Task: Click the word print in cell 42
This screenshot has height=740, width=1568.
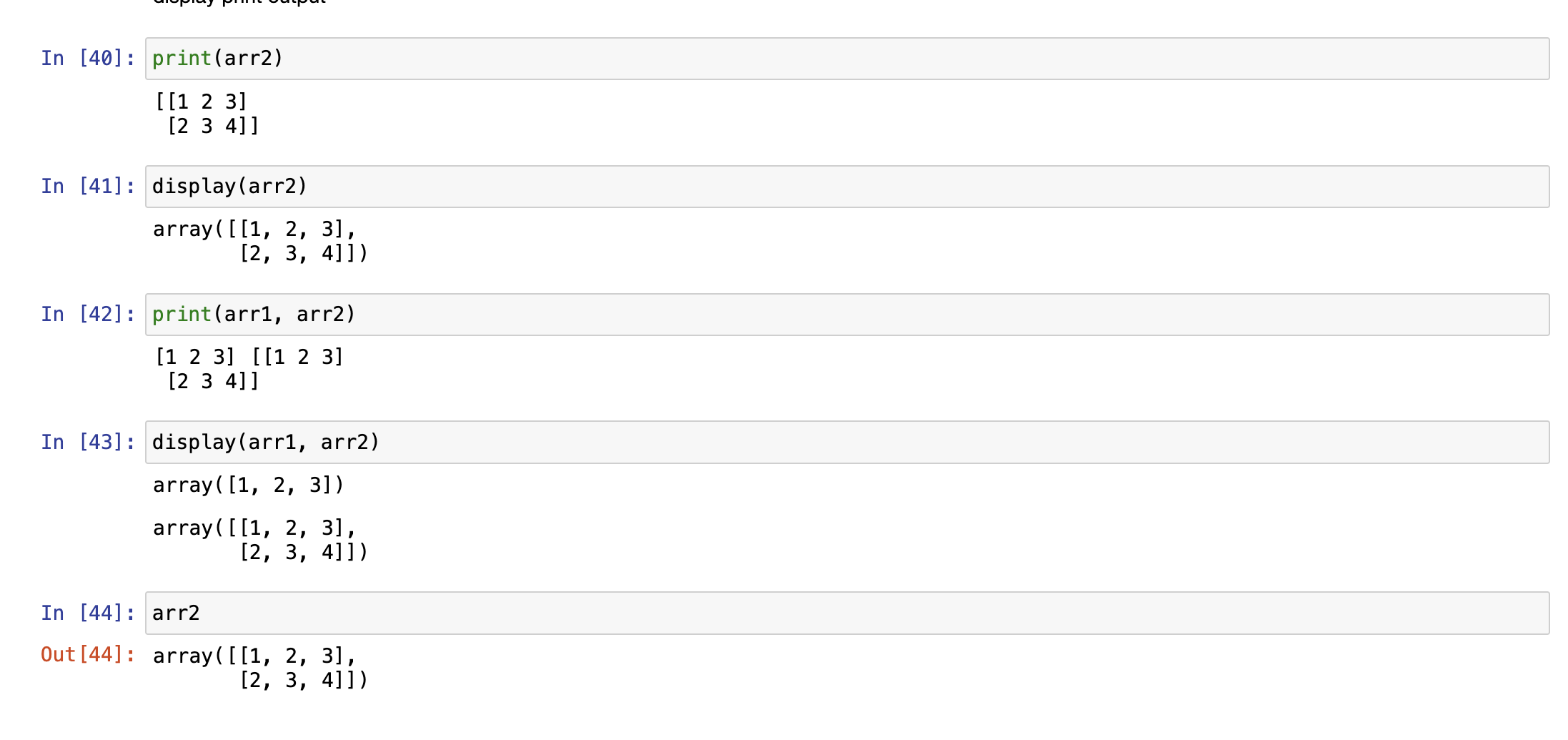Action: click(x=182, y=315)
